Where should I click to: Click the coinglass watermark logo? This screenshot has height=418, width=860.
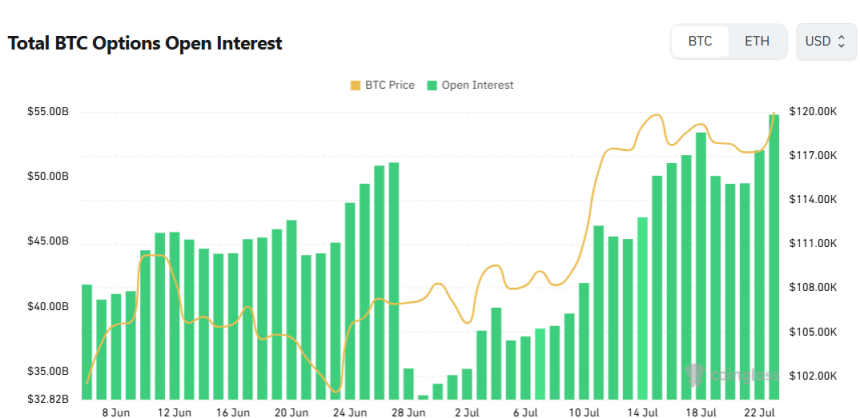732,375
